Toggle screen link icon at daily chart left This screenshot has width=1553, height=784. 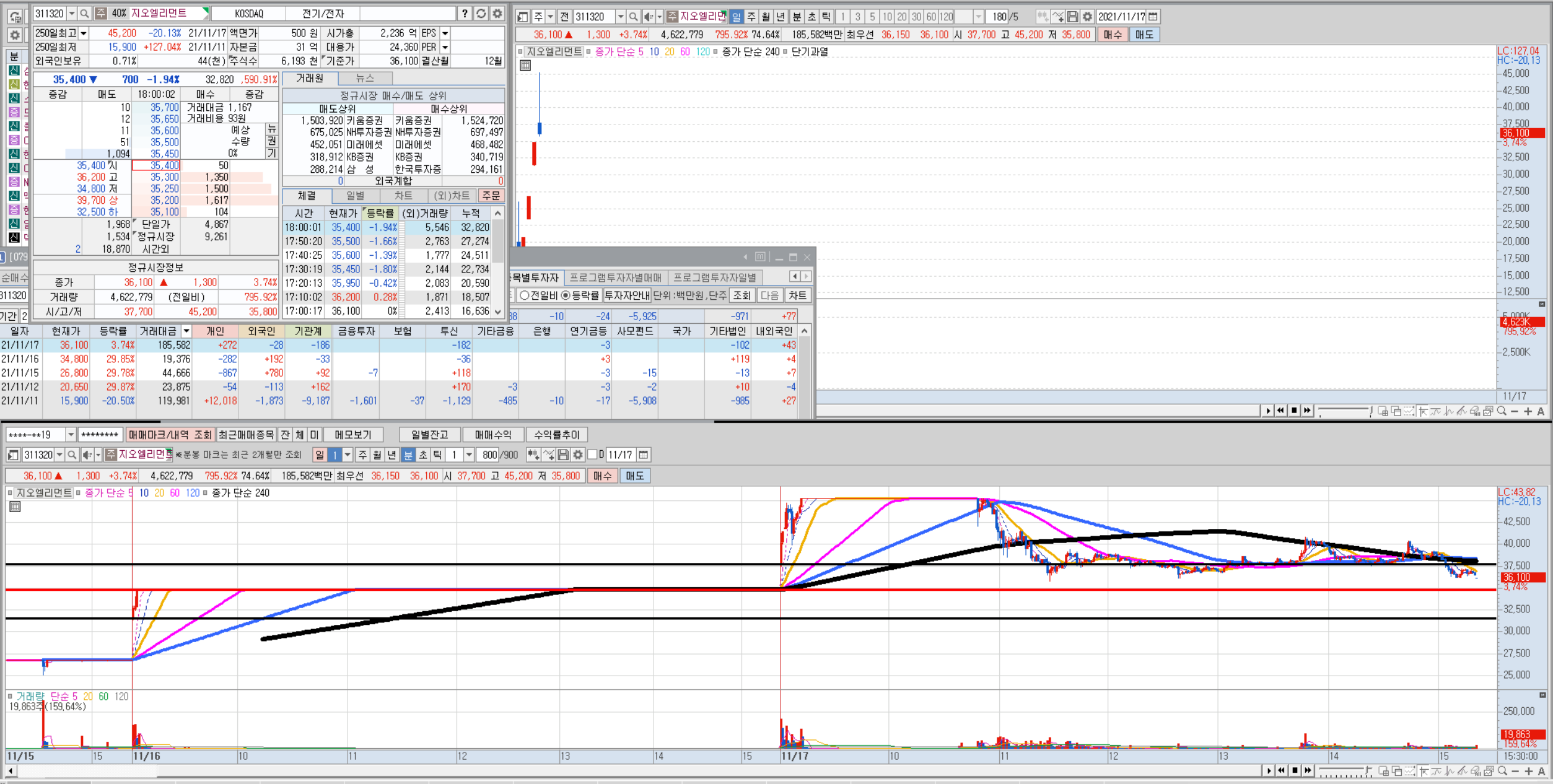(523, 17)
